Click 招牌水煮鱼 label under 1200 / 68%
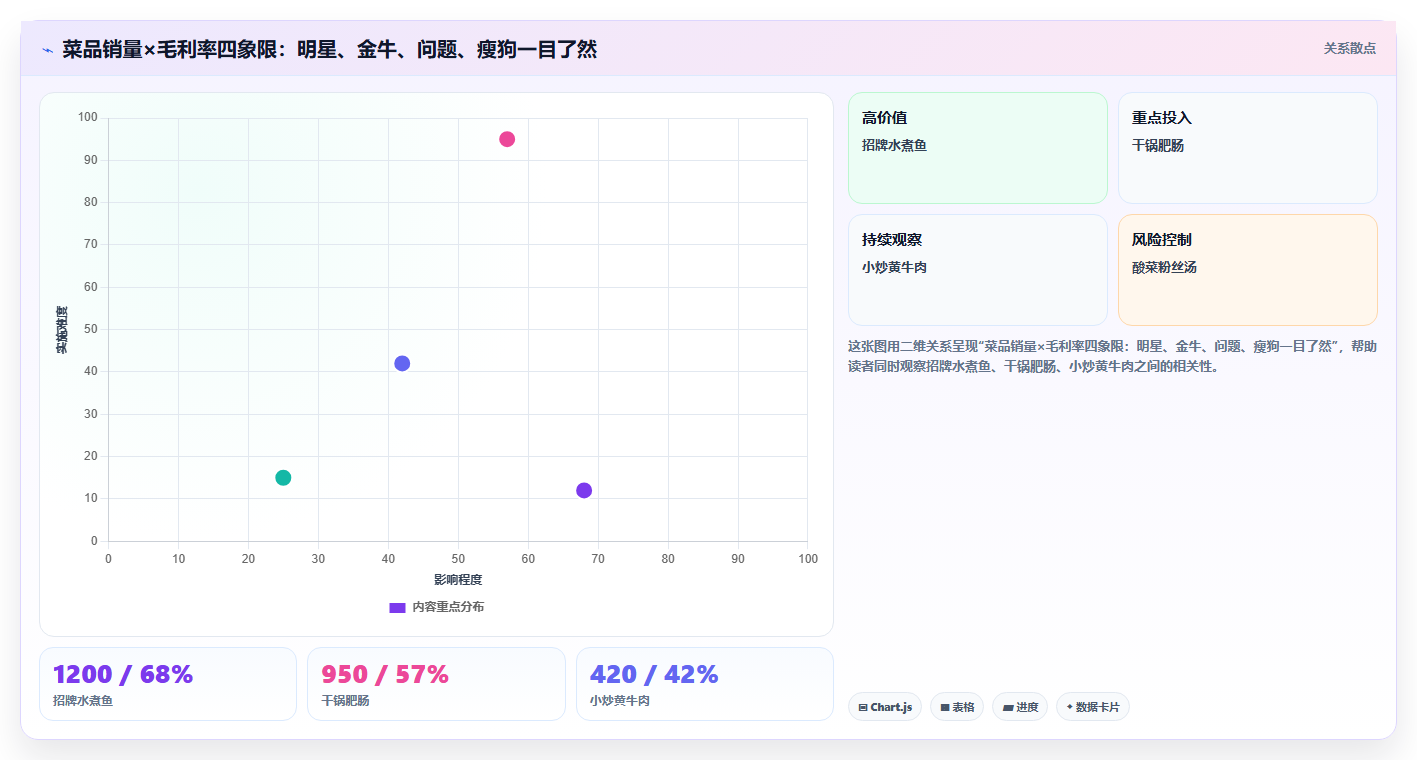 [x=83, y=701]
